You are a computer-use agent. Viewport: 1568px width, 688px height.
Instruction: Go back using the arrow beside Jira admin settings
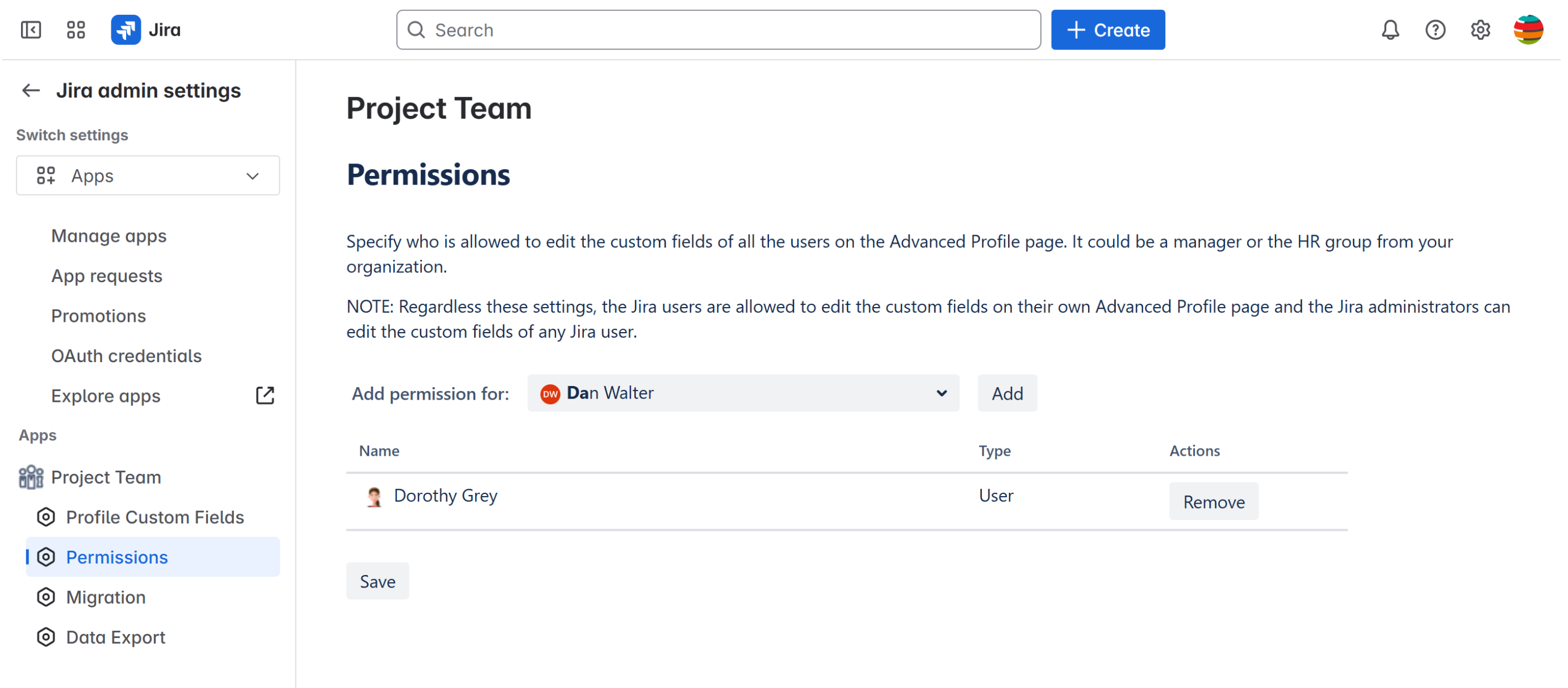[31, 91]
